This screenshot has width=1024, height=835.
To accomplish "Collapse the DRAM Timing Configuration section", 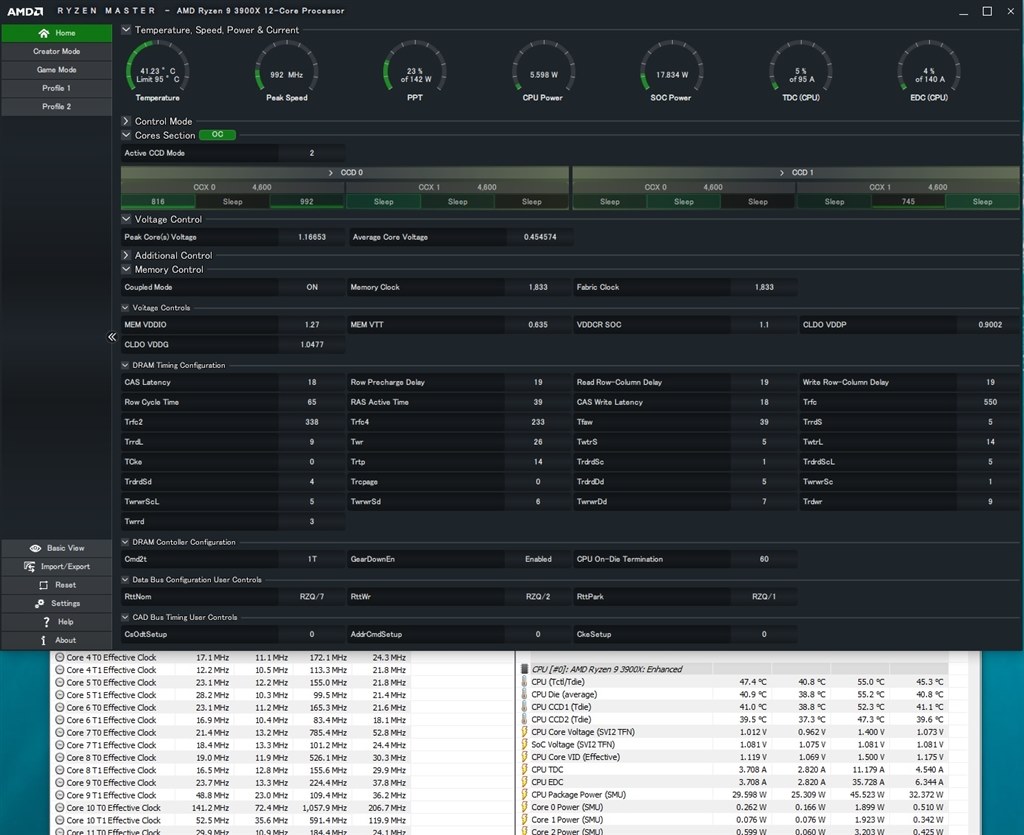I will (x=126, y=365).
